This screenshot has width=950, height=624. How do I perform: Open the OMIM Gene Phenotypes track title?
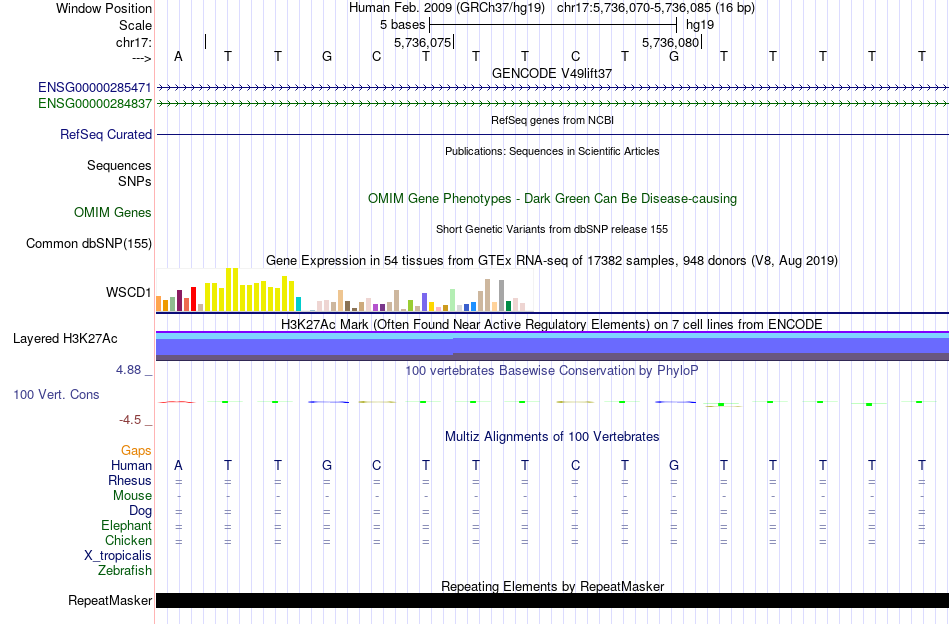tap(553, 199)
